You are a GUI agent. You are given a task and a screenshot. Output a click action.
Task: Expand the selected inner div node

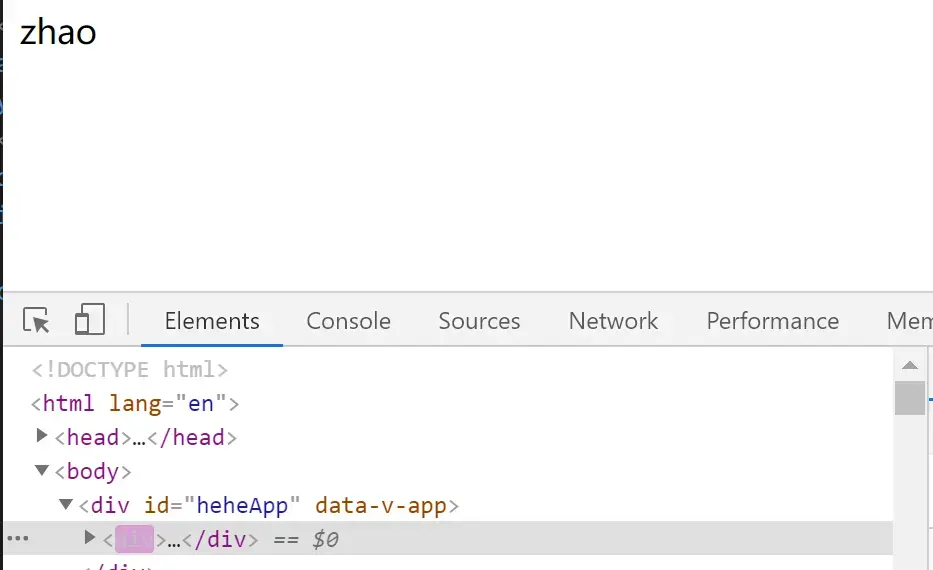[x=89, y=538]
